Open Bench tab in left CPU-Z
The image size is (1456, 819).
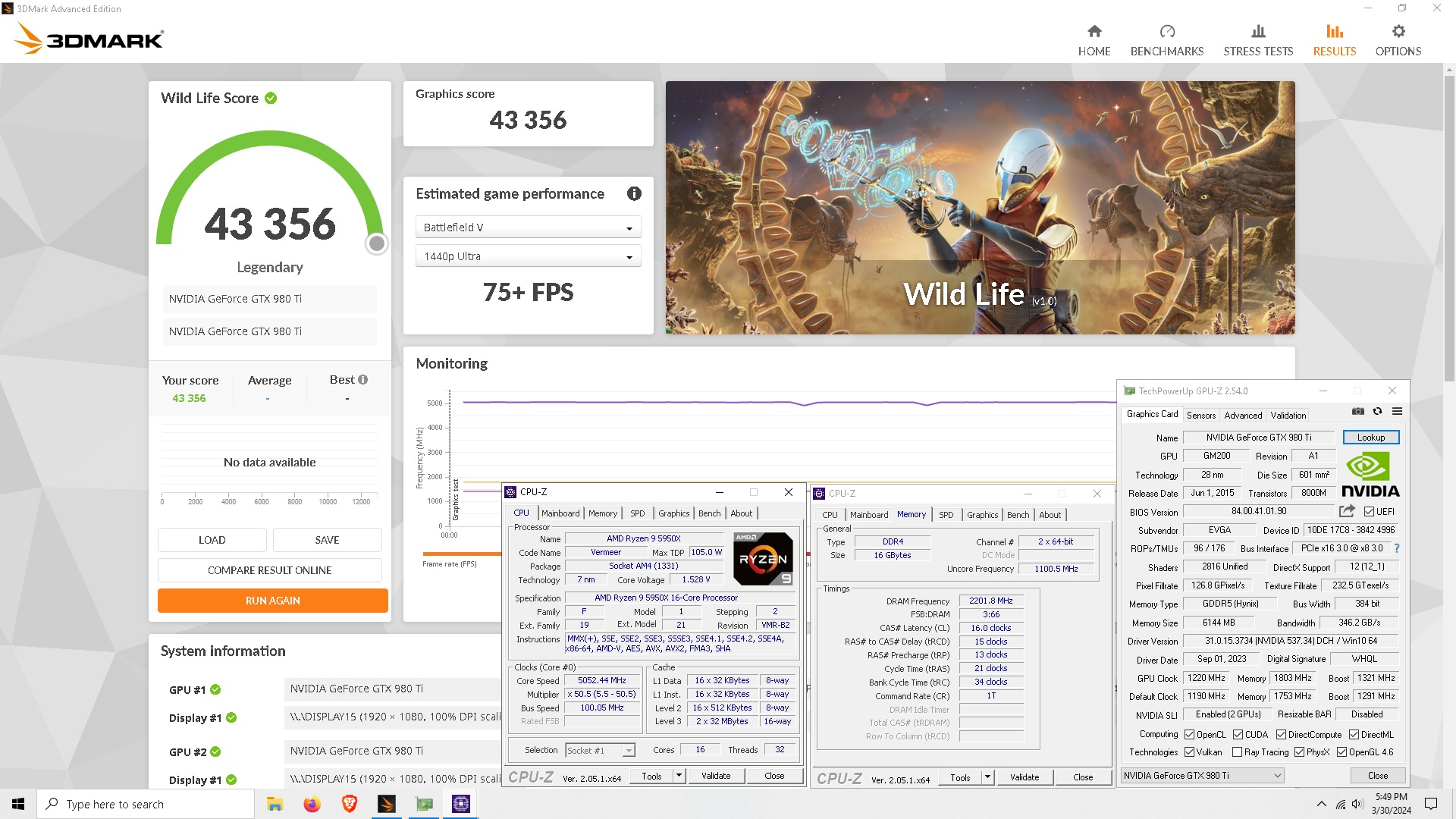point(709,513)
